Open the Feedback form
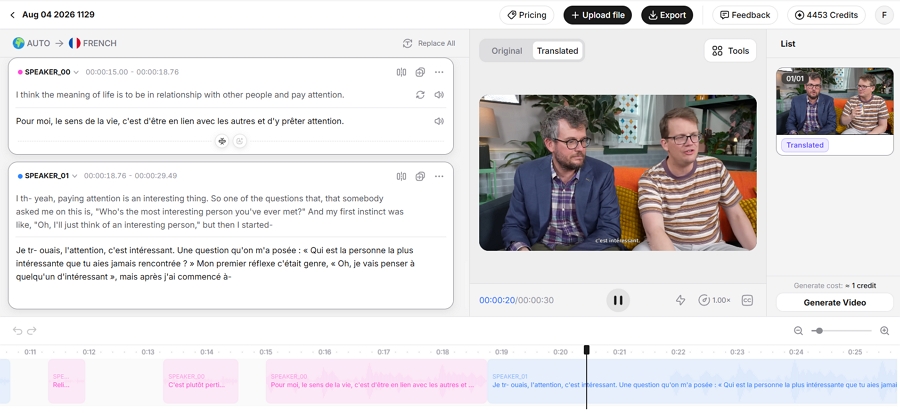 click(x=745, y=15)
